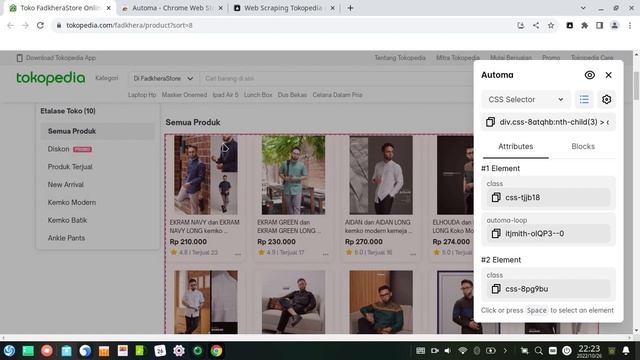Copy the div.css-8atqhb selector string
The image size is (640, 360).
(x=490, y=122)
